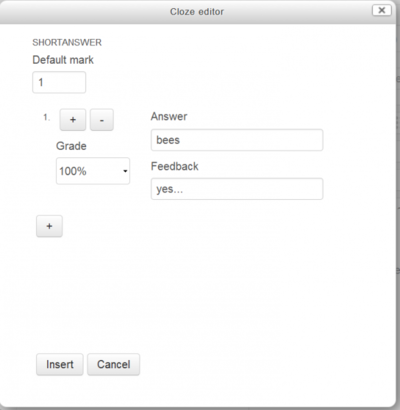
Task: Click the Feedback label text
Action: [175, 166]
